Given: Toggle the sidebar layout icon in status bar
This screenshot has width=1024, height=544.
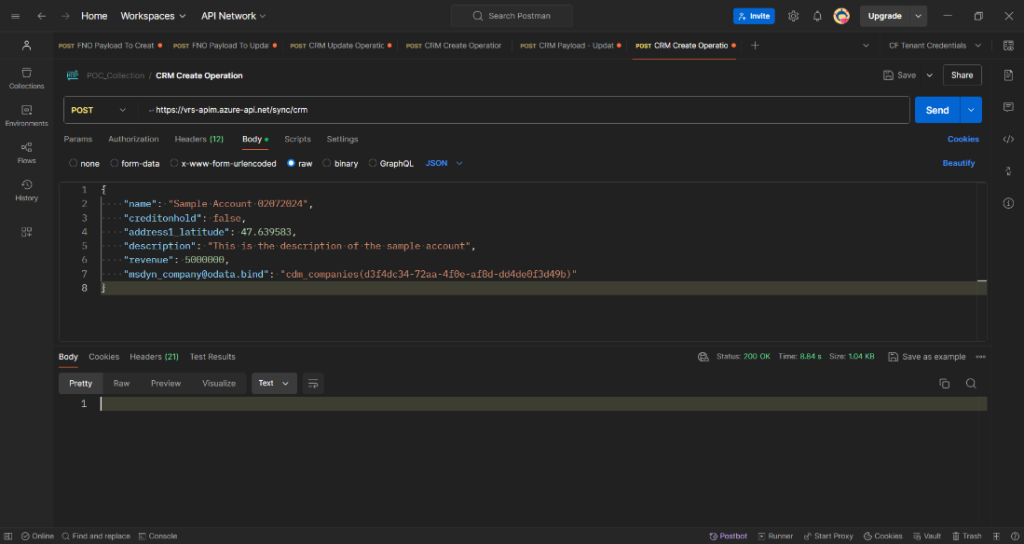Looking at the screenshot, I should click(x=8, y=536).
